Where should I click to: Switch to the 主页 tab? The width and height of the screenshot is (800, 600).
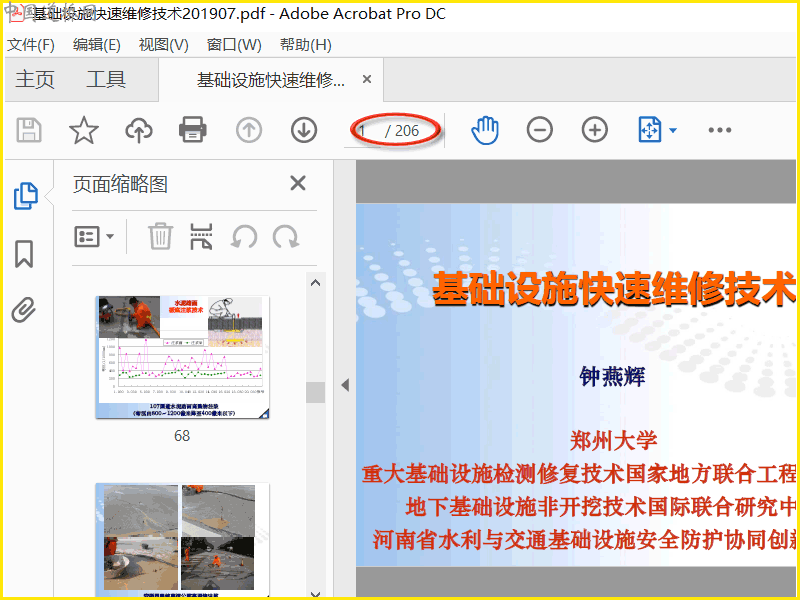pyautogui.click(x=35, y=80)
